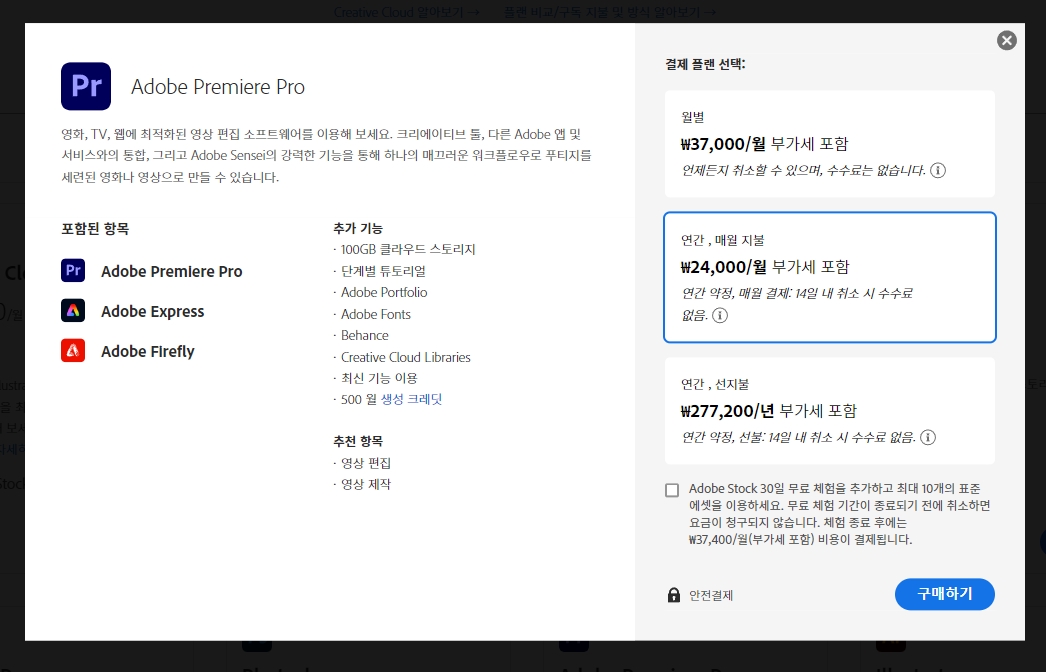
Task: Click Adobe Fonts feature text
Action: click(x=376, y=314)
